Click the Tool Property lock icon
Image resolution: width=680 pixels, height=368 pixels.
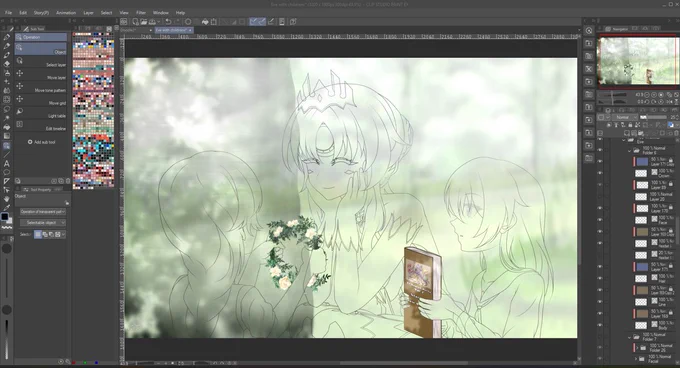click(67, 202)
